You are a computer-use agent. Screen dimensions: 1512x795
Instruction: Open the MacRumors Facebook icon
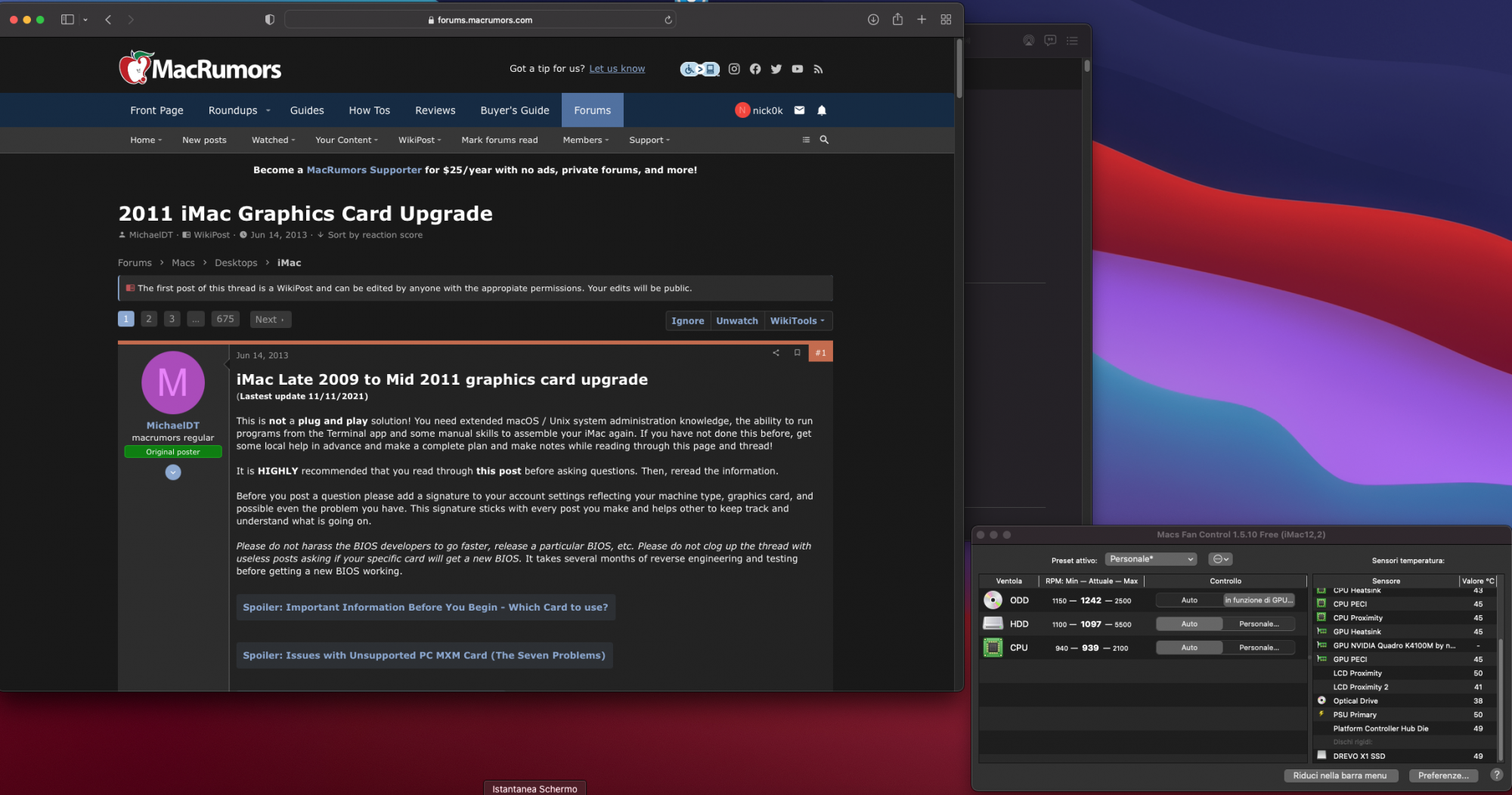point(755,69)
